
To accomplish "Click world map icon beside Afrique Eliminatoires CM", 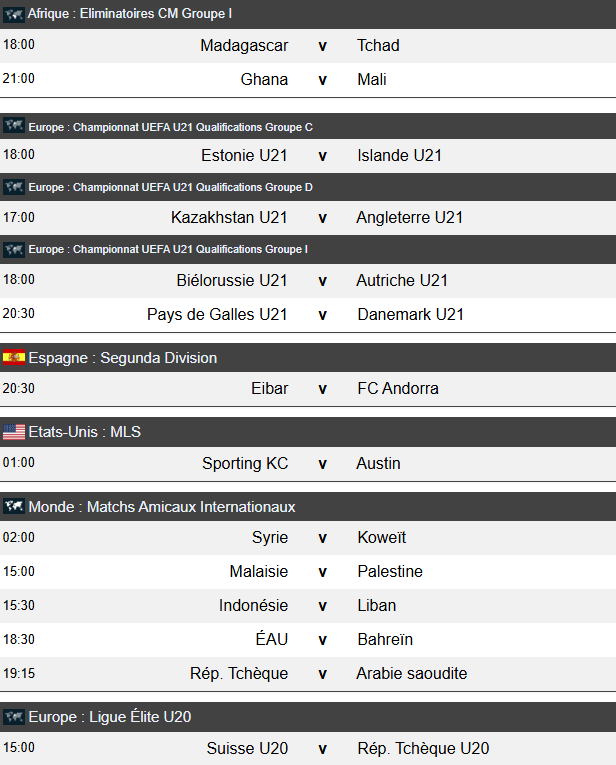I will coord(14,14).
